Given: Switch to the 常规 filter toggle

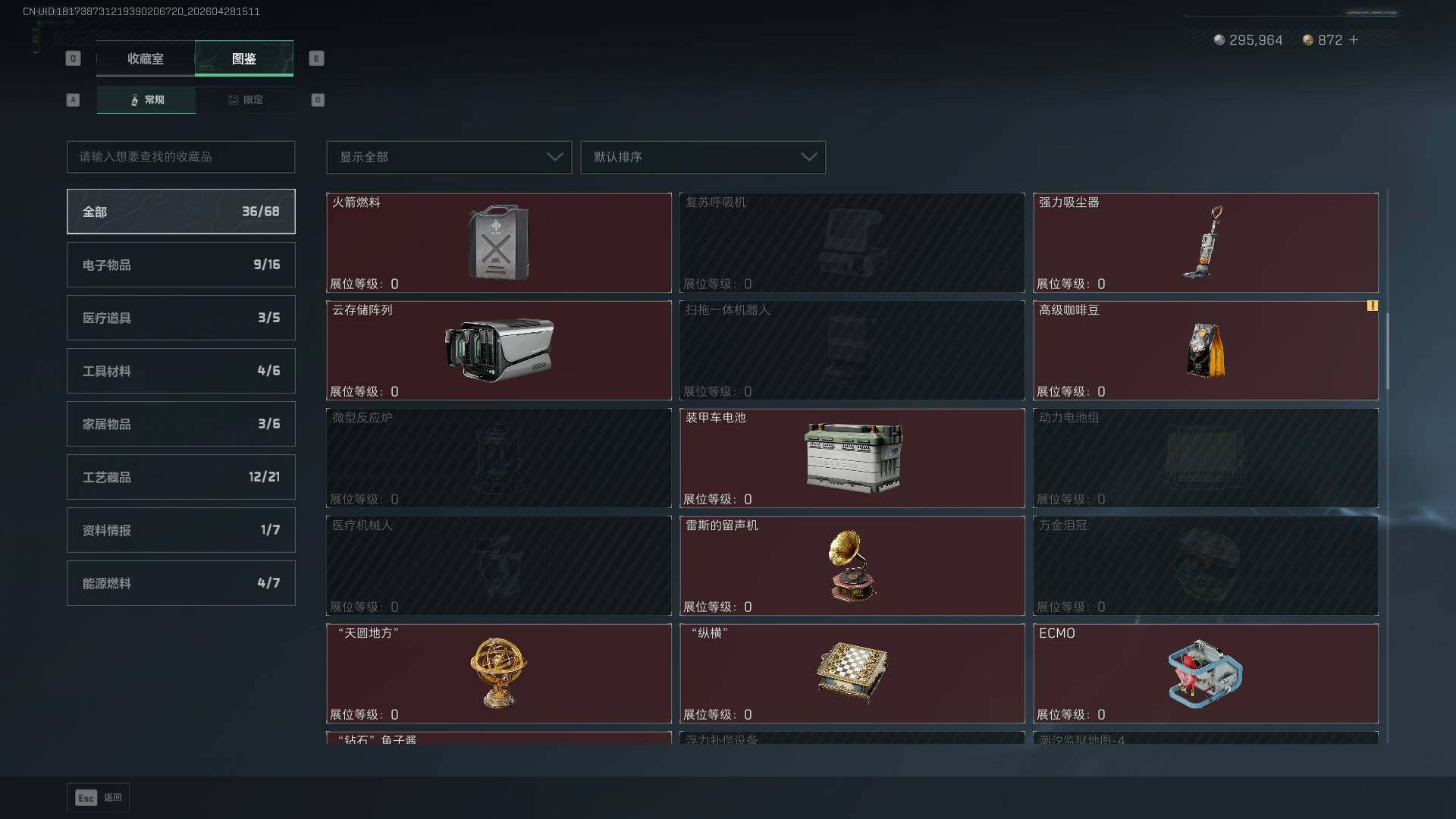Looking at the screenshot, I should [x=146, y=100].
